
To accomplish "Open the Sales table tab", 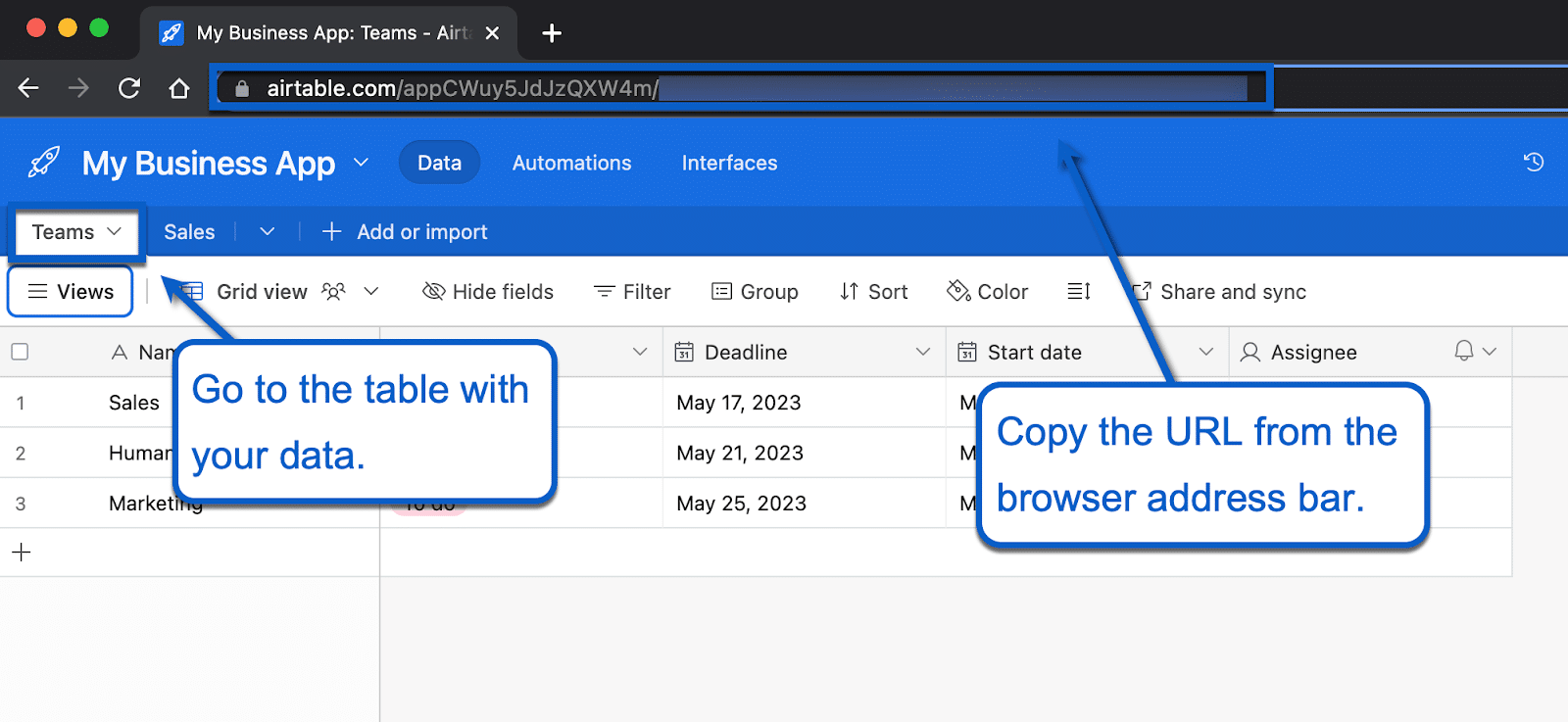I will [189, 232].
